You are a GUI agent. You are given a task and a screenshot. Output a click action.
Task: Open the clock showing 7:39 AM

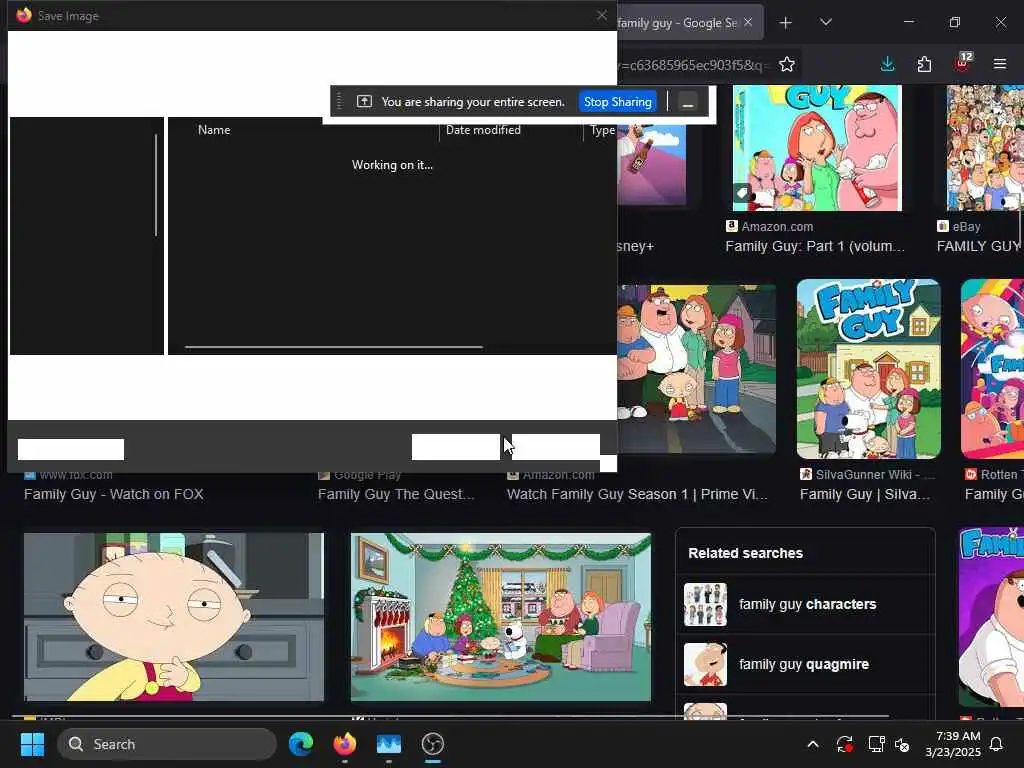(x=953, y=744)
